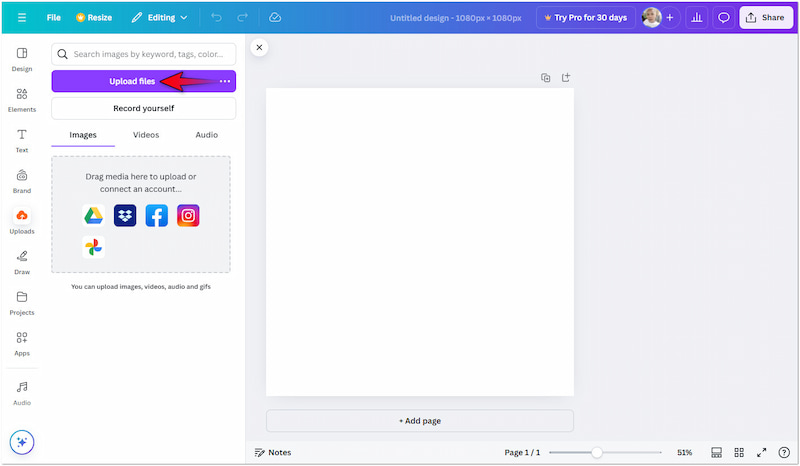The width and height of the screenshot is (800, 466).
Task: Connect Dropbox account icon
Action: [125, 215]
